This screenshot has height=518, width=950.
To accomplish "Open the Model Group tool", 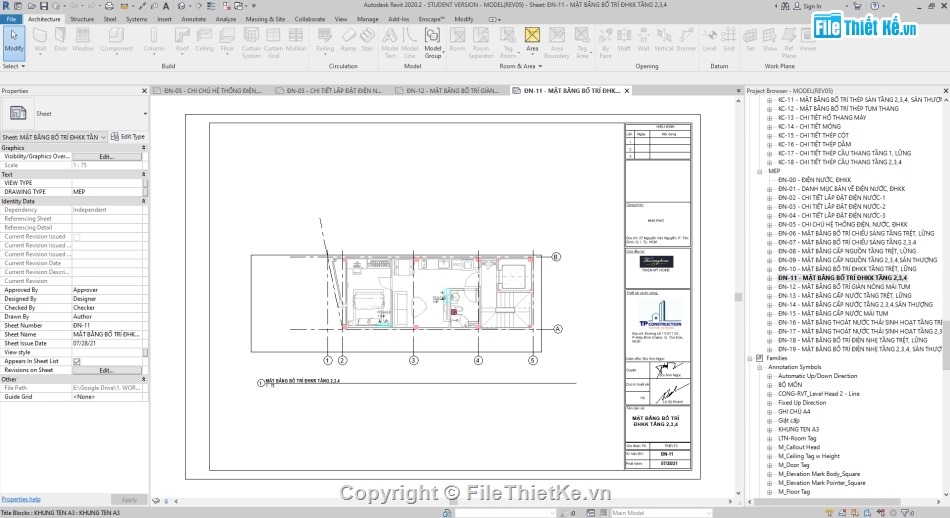I will tap(433, 42).
